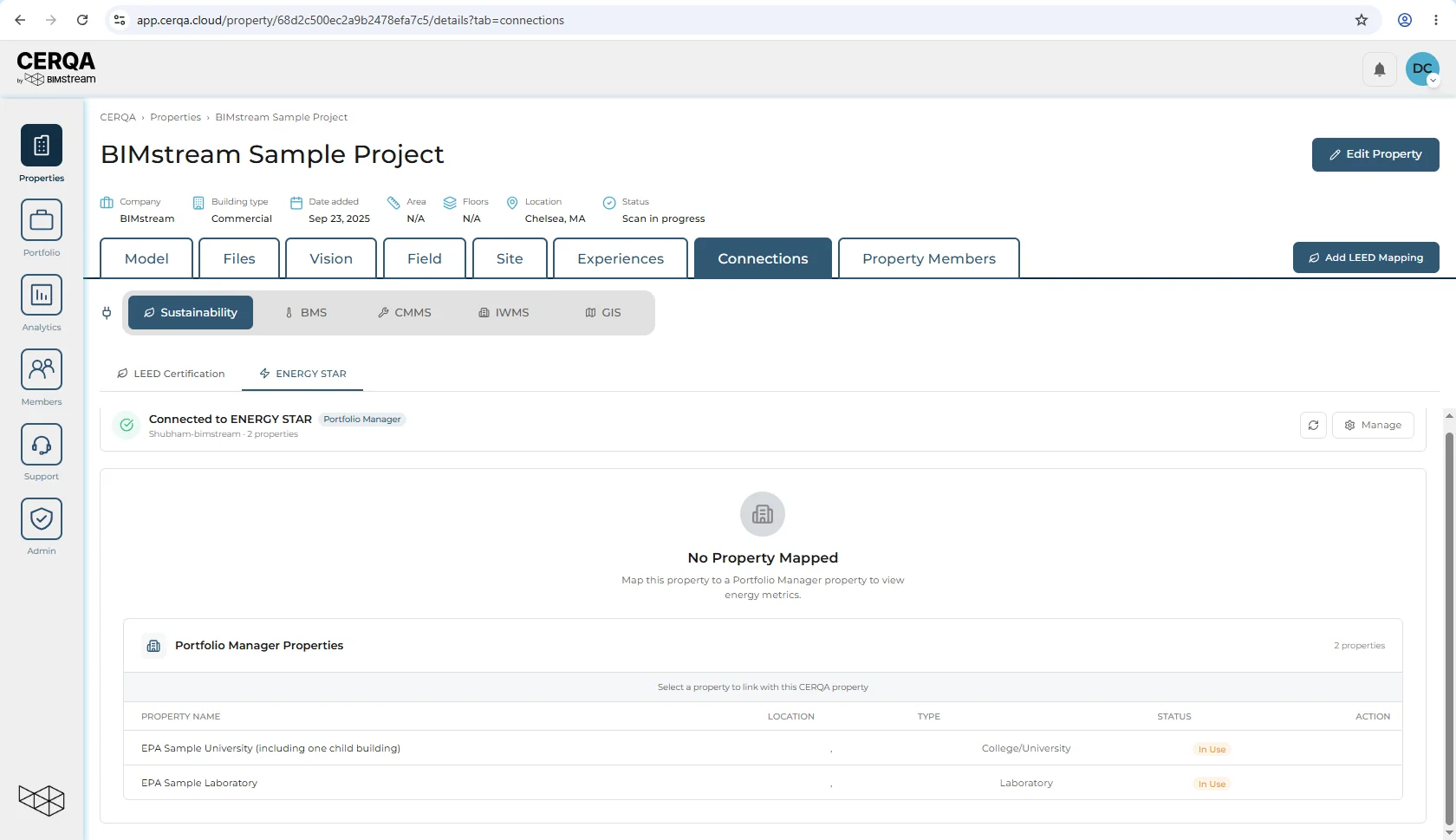1456x840 pixels.
Task: Select the EPA Sample Laboratory row
Action: [x=763, y=783]
